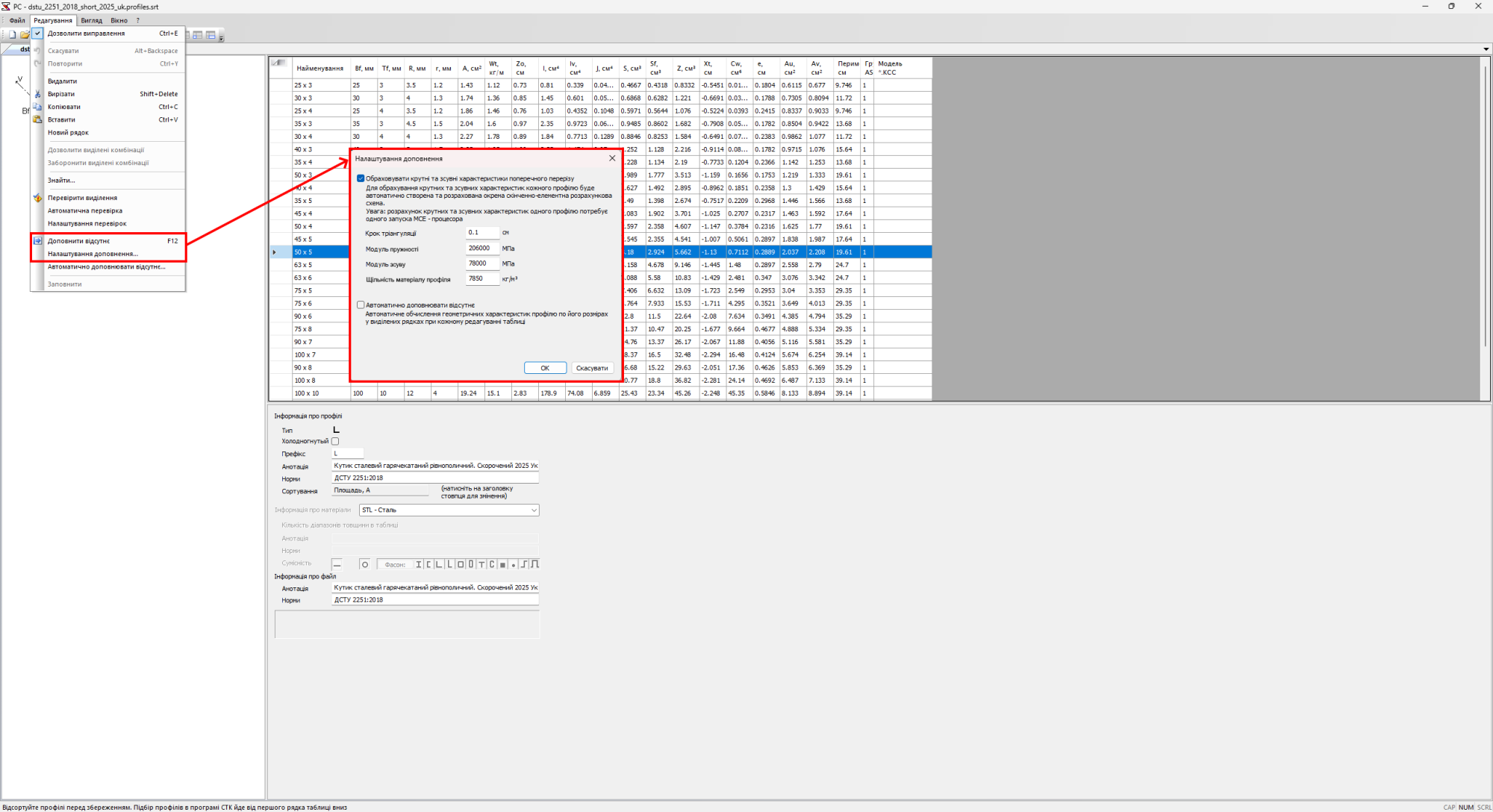The height and width of the screenshot is (812, 1493).
Task: Toggle Обраховувати крутні та зсувні характеристики checkbox
Action: (361, 178)
